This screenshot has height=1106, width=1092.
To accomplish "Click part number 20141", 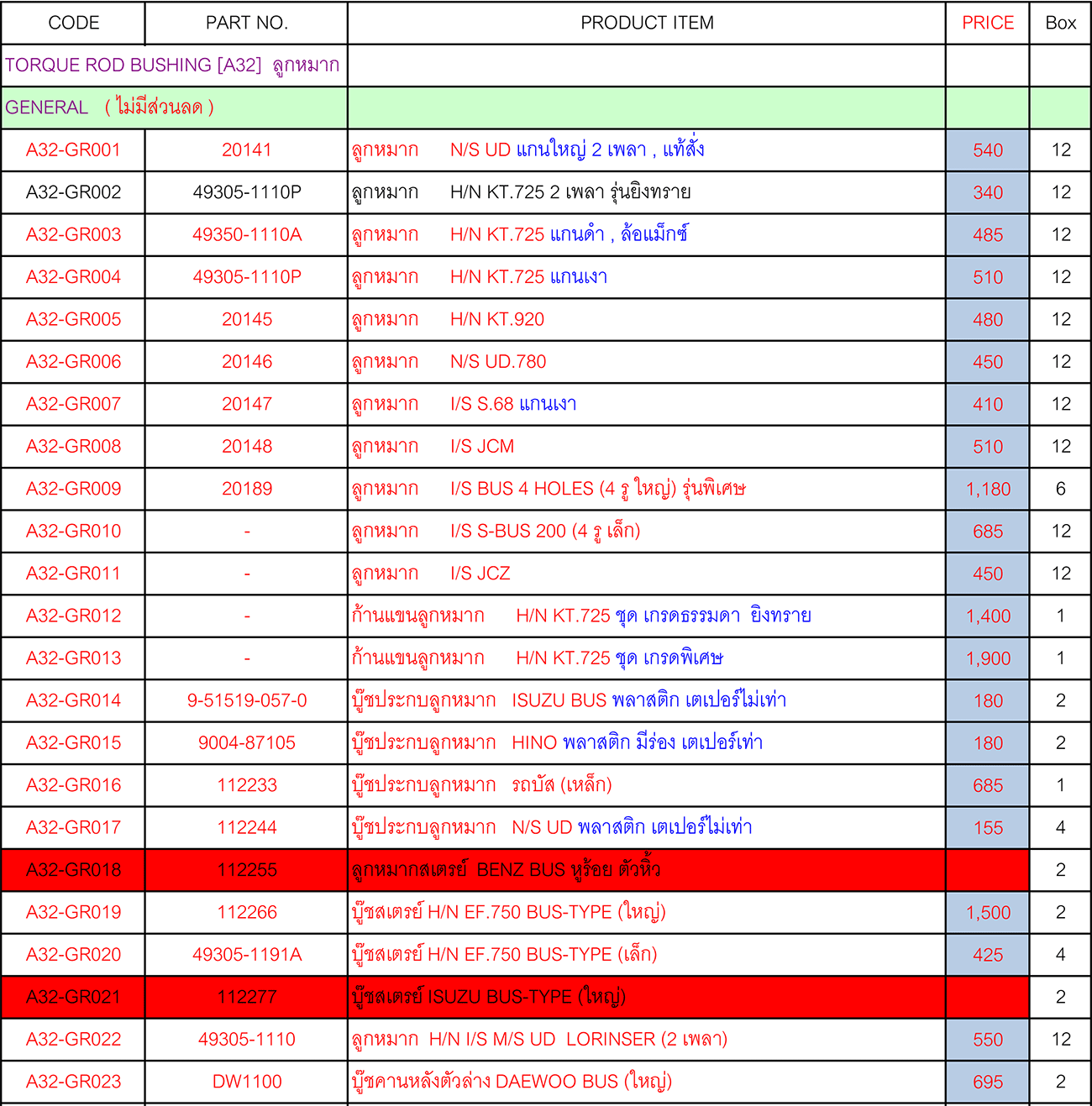I will click(x=247, y=150).
